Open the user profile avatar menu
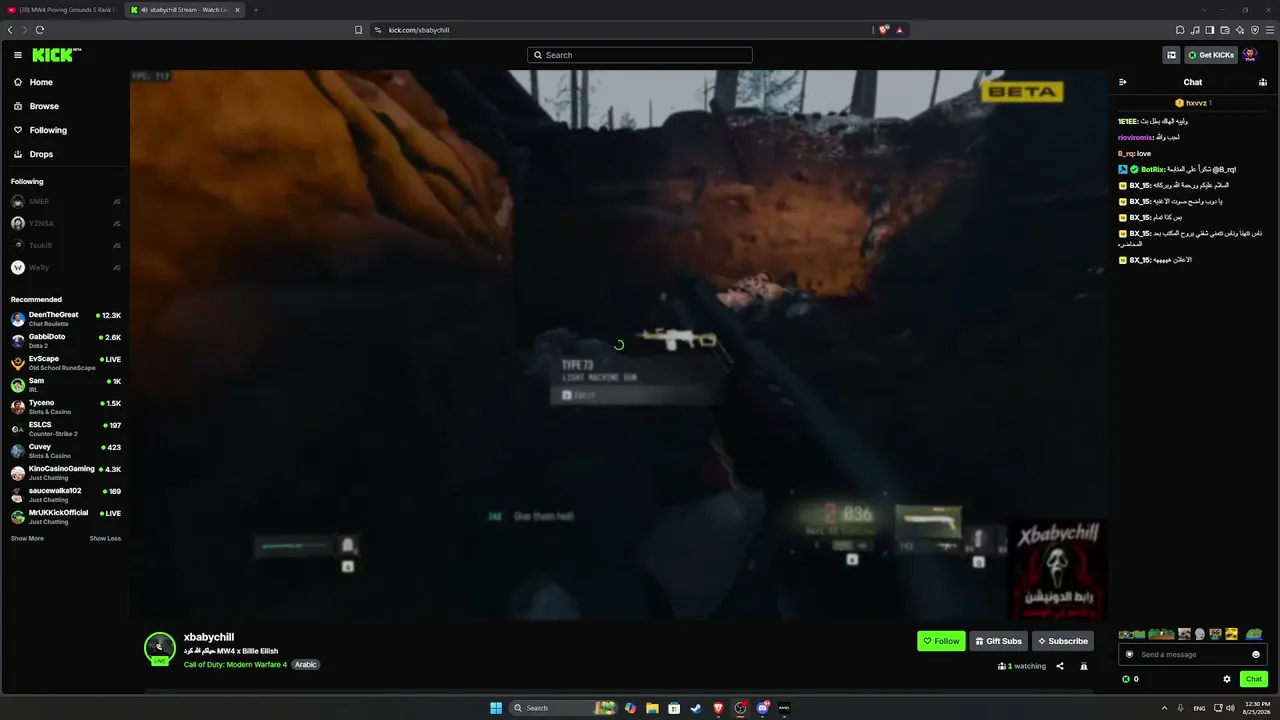 point(1250,55)
